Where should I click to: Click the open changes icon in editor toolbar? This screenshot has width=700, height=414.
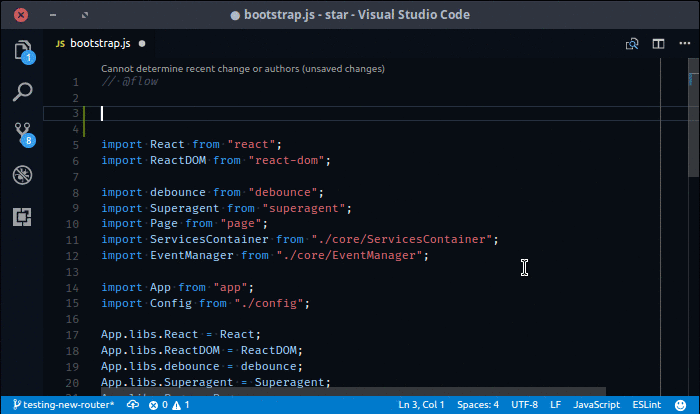pyautogui.click(x=632, y=44)
